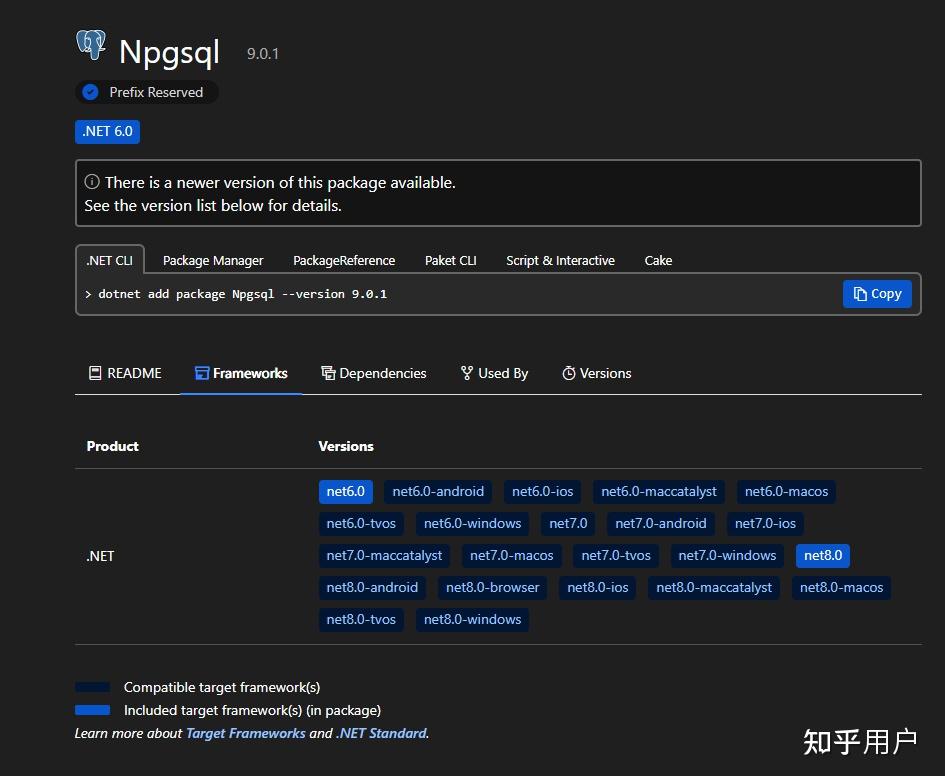Open the Cake installation tab
Viewport: 945px width, 776px height.
tap(658, 260)
